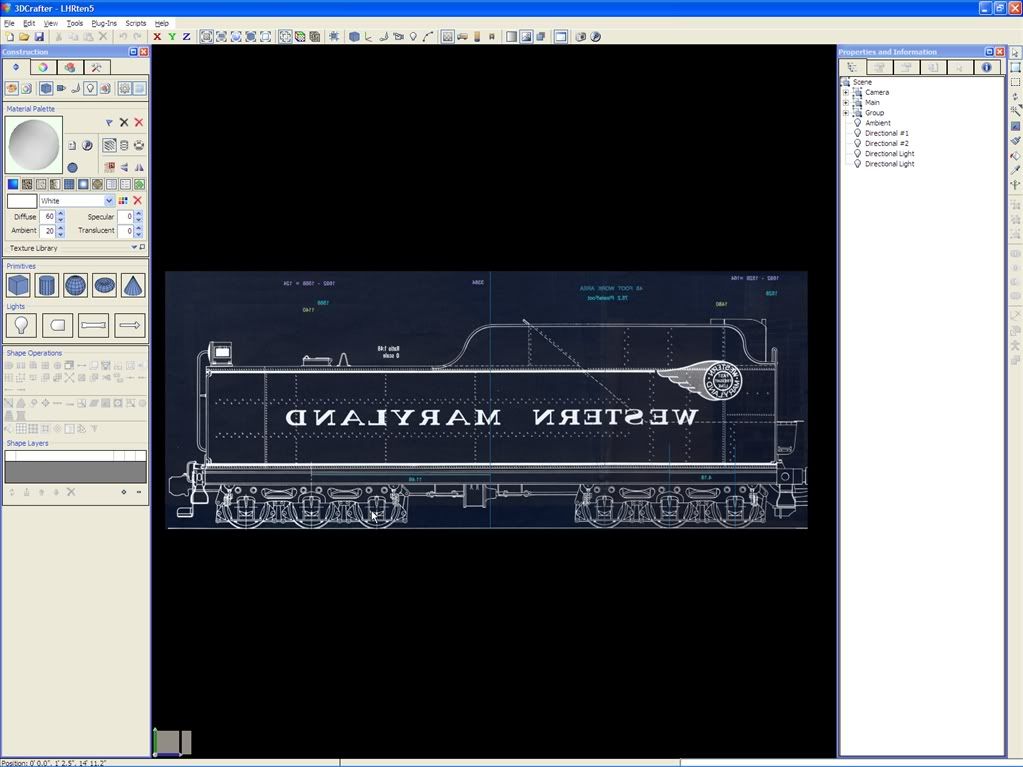Select the Ambient light in scene tree

tap(878, 123)
